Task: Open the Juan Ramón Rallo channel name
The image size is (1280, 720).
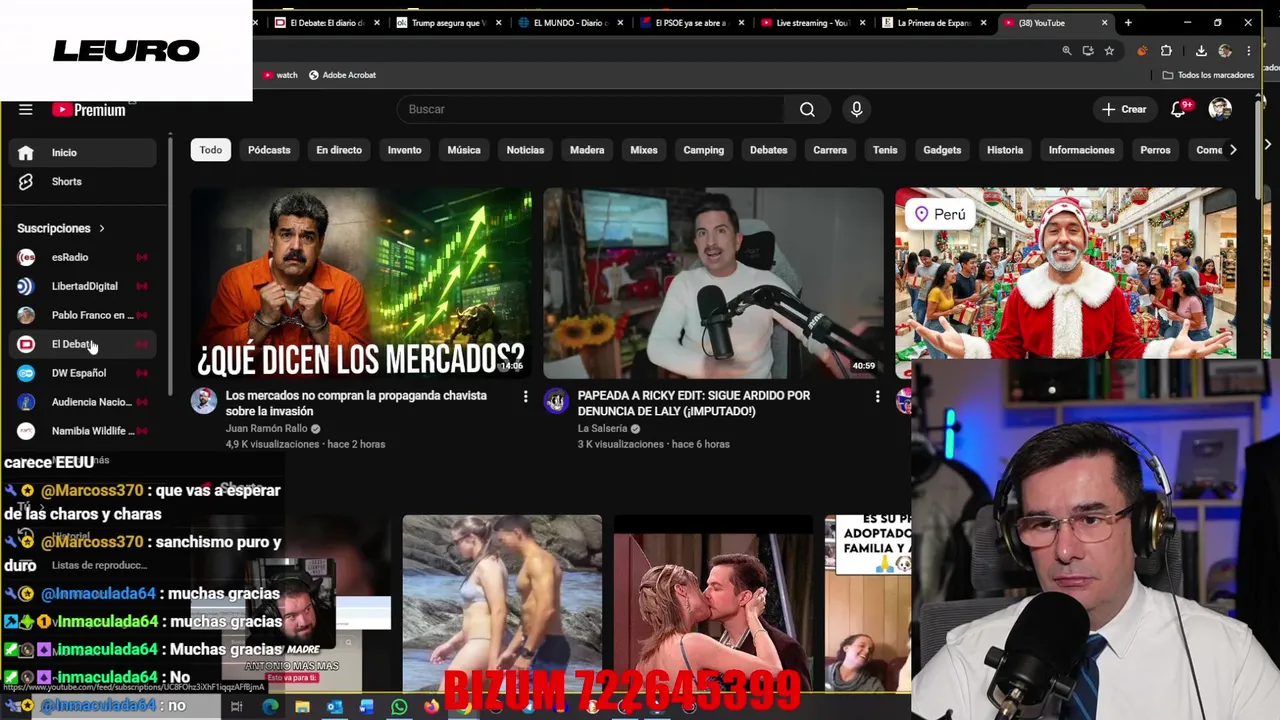Action: click(267, 428)
